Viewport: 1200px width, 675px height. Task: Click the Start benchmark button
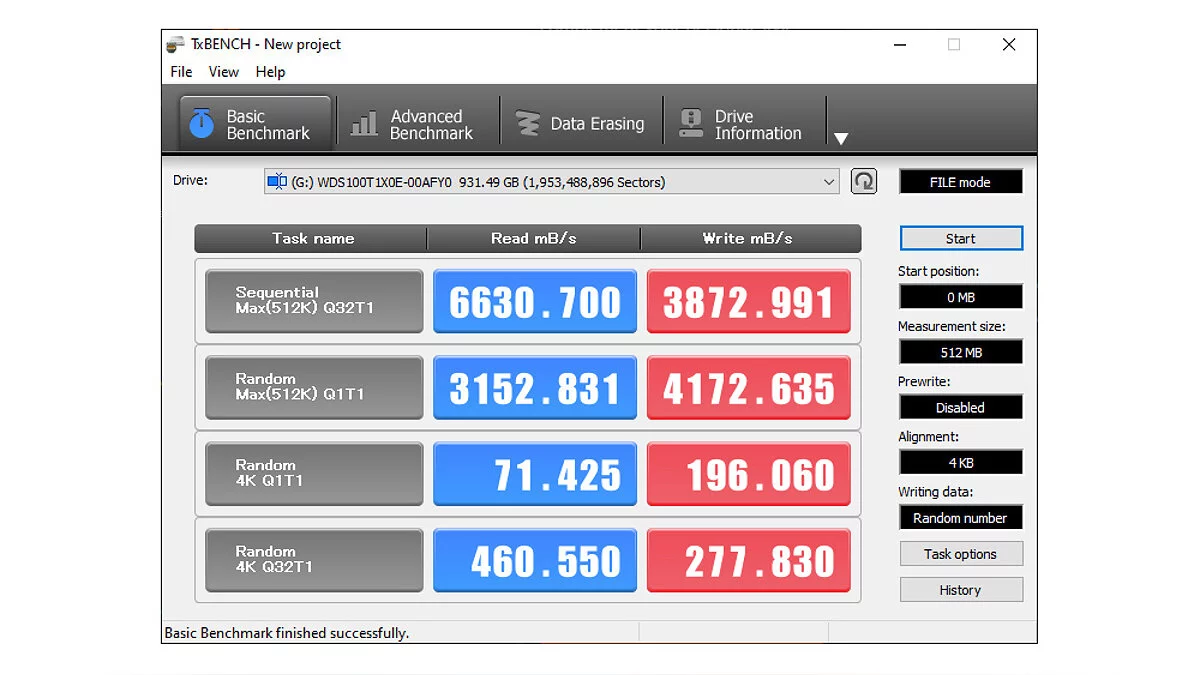(960, 239)
